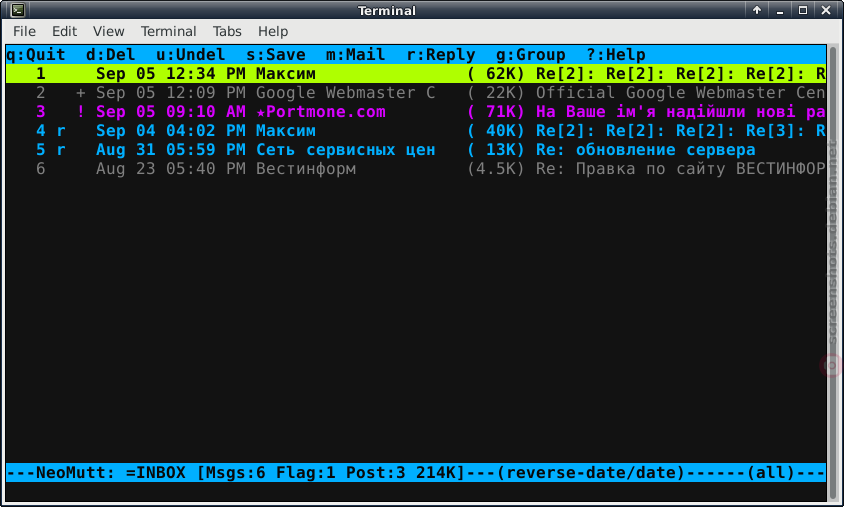Click the u:Undel shortcut hint
Image resolution: width=844 pixels, height=507 pixels.
click(x=191, y=55)
